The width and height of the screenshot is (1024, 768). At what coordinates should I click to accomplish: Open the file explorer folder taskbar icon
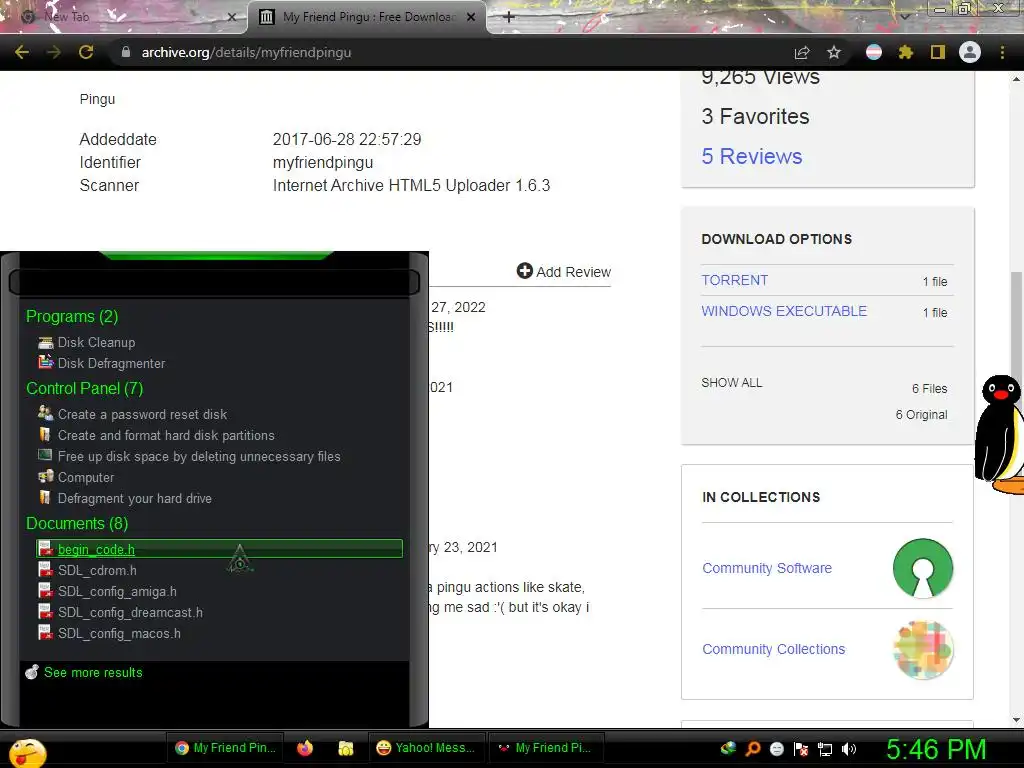tap(345, 748)
